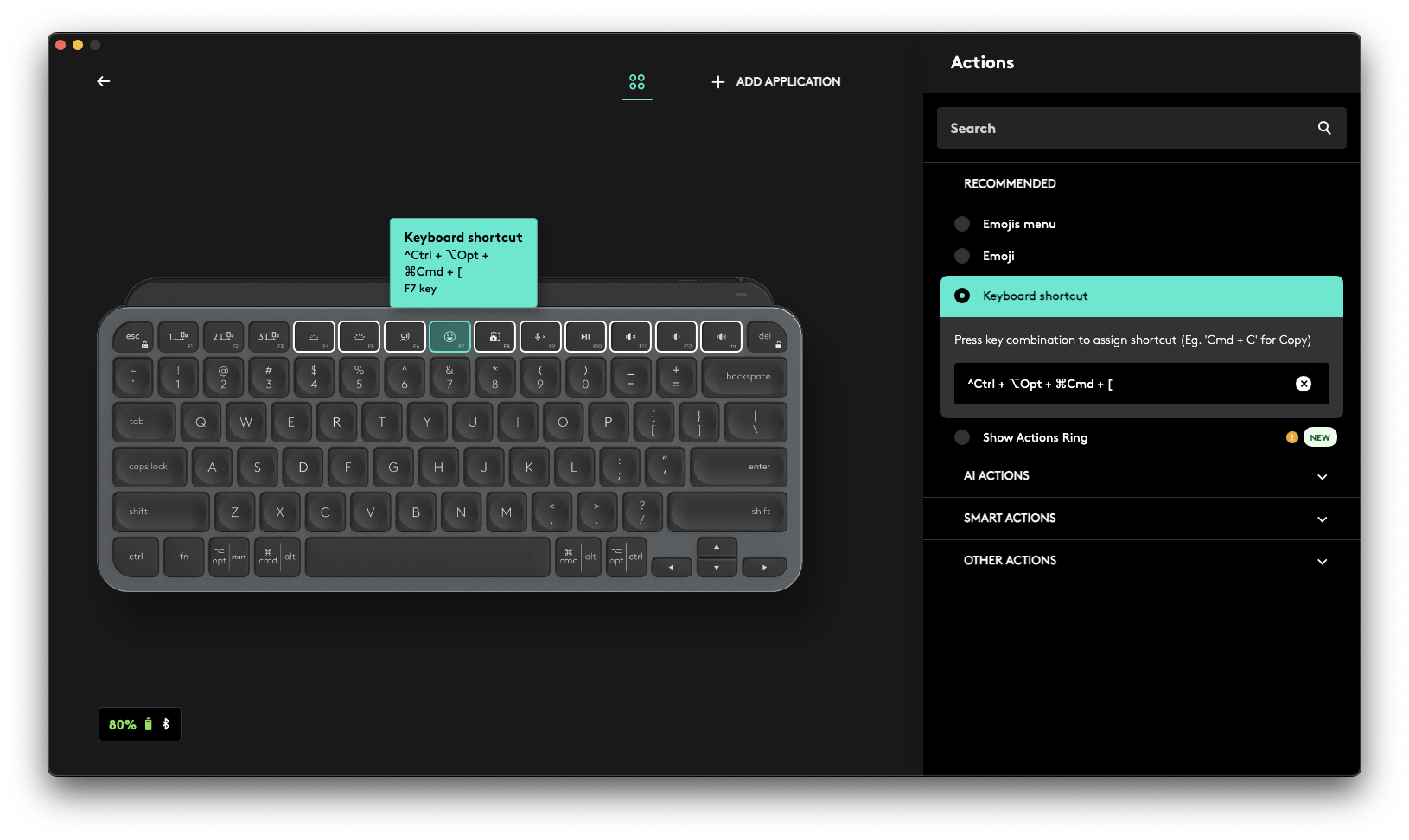This screenshot has height=840, width=1409.
Task: Click the back arrow
Action: 104,81
